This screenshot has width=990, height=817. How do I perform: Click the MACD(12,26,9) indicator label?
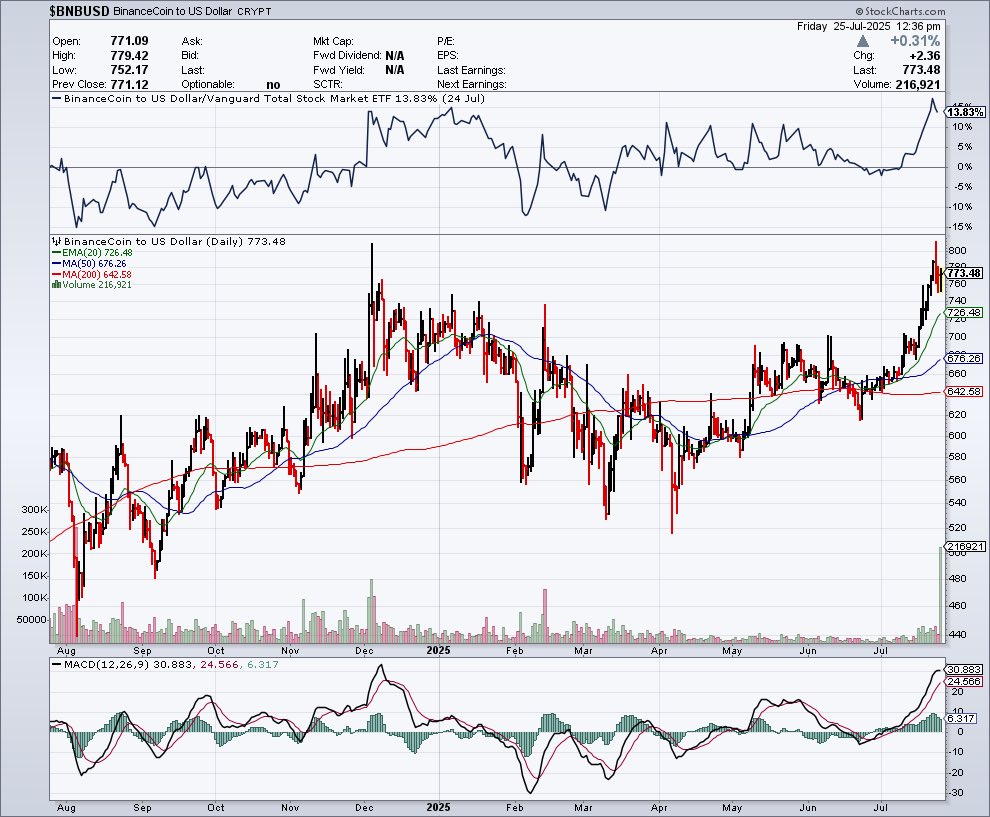107,664
